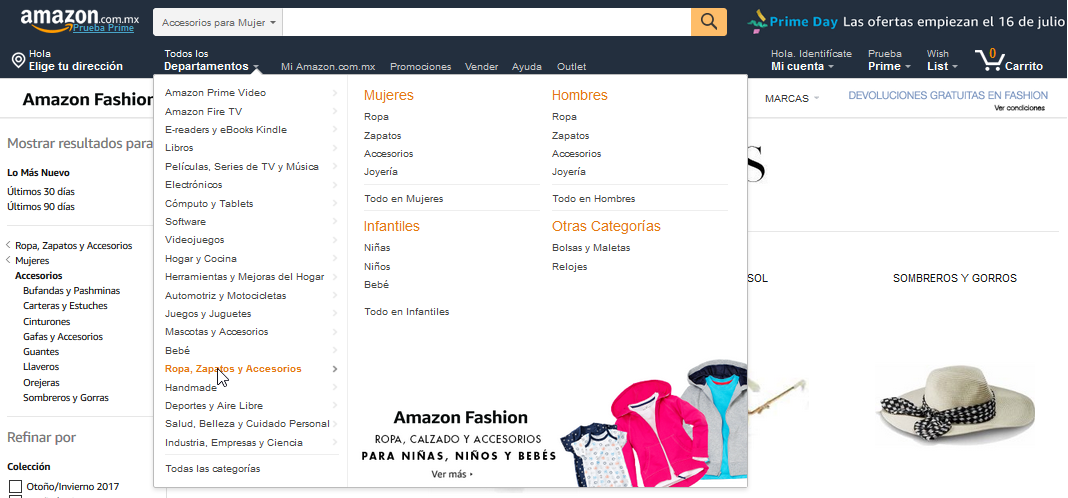Click Niñas under Infantiles
1068x498 pixels.
[377, 248]
